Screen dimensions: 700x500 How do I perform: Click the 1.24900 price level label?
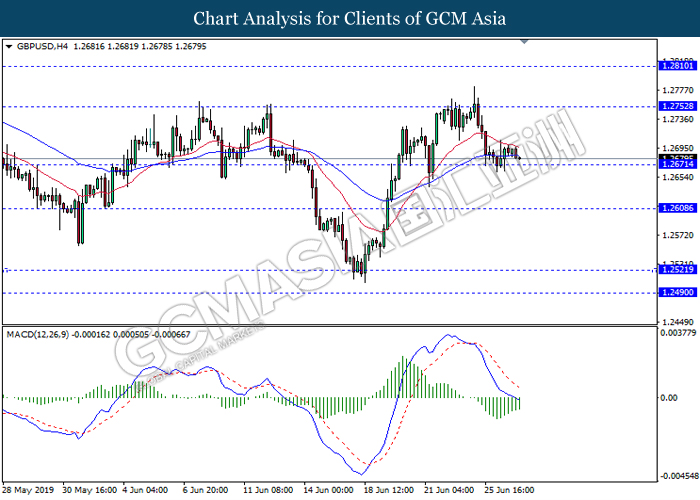pyautogui.click(x=678, y=292)
